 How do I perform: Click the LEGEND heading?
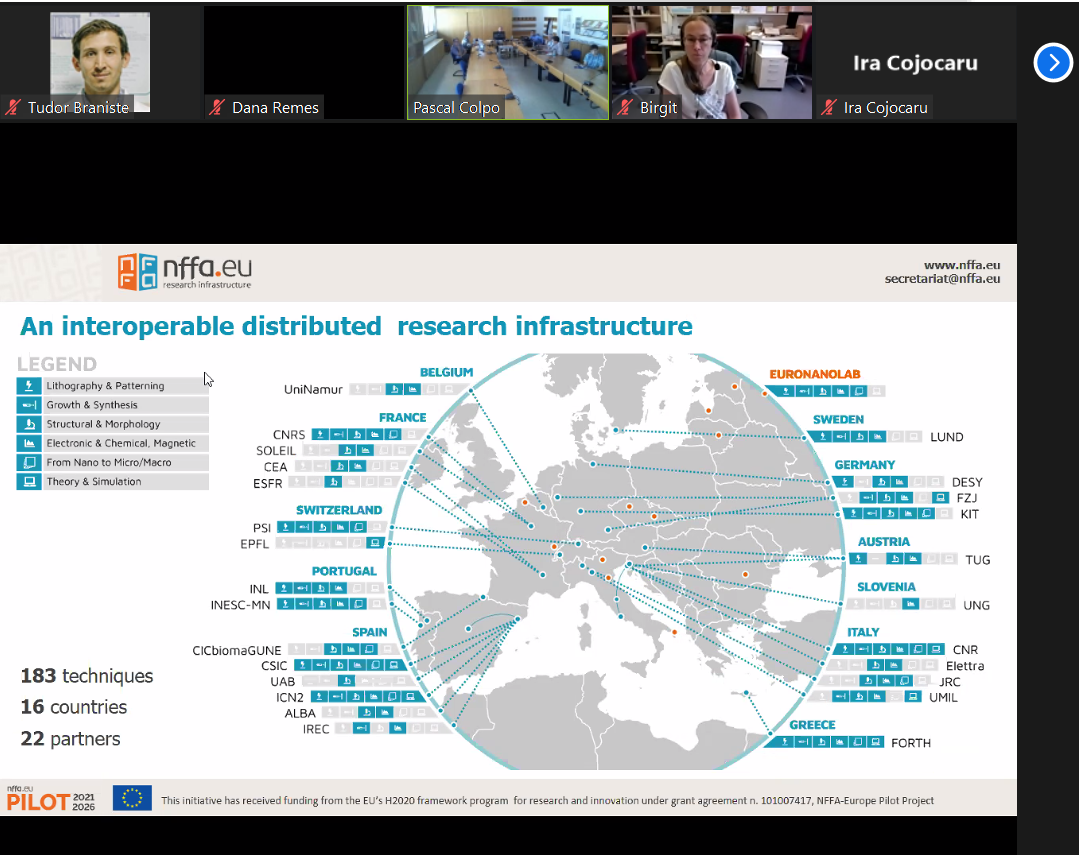[x=57, y=364]
